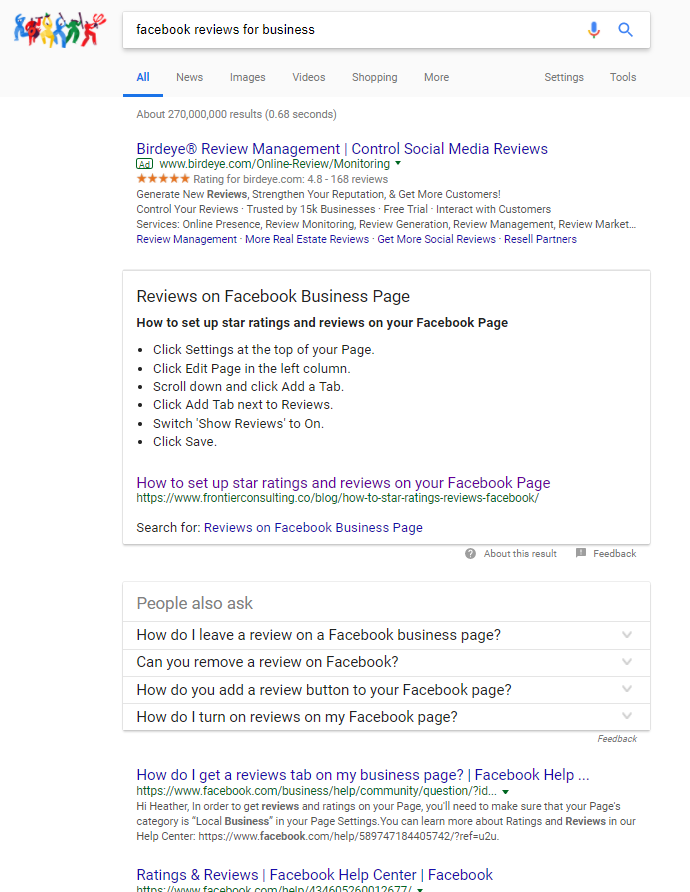The image size is (690, 892).
Task: Open the Videos search tab
Action: [x=309, y=77]
